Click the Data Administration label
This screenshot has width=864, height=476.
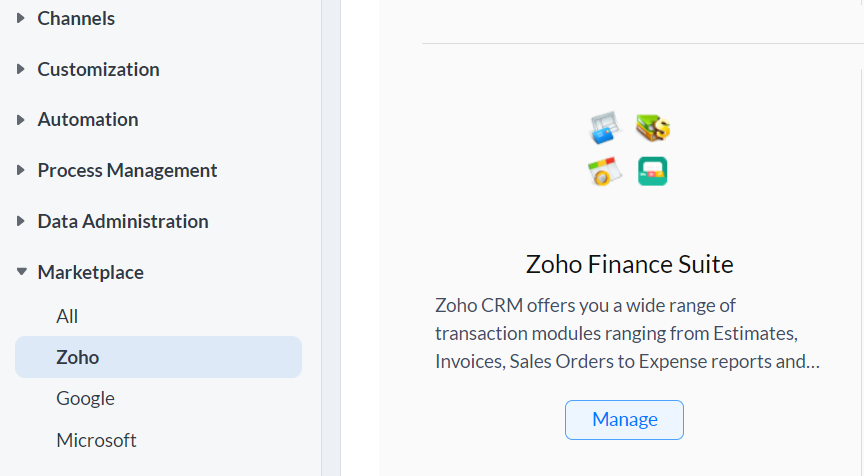click(x=123, y=221)
